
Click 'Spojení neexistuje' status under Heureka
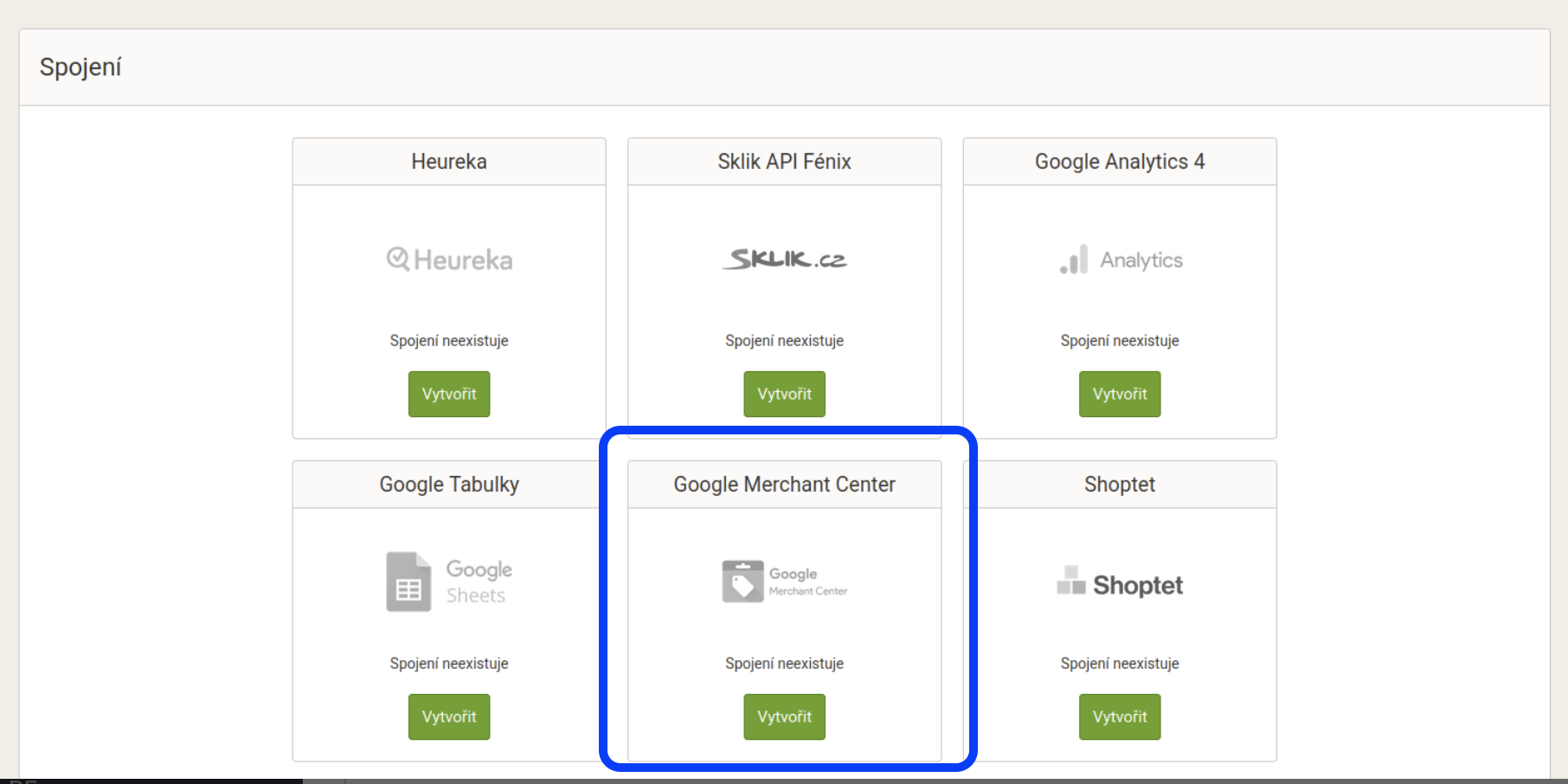point(449,341)
